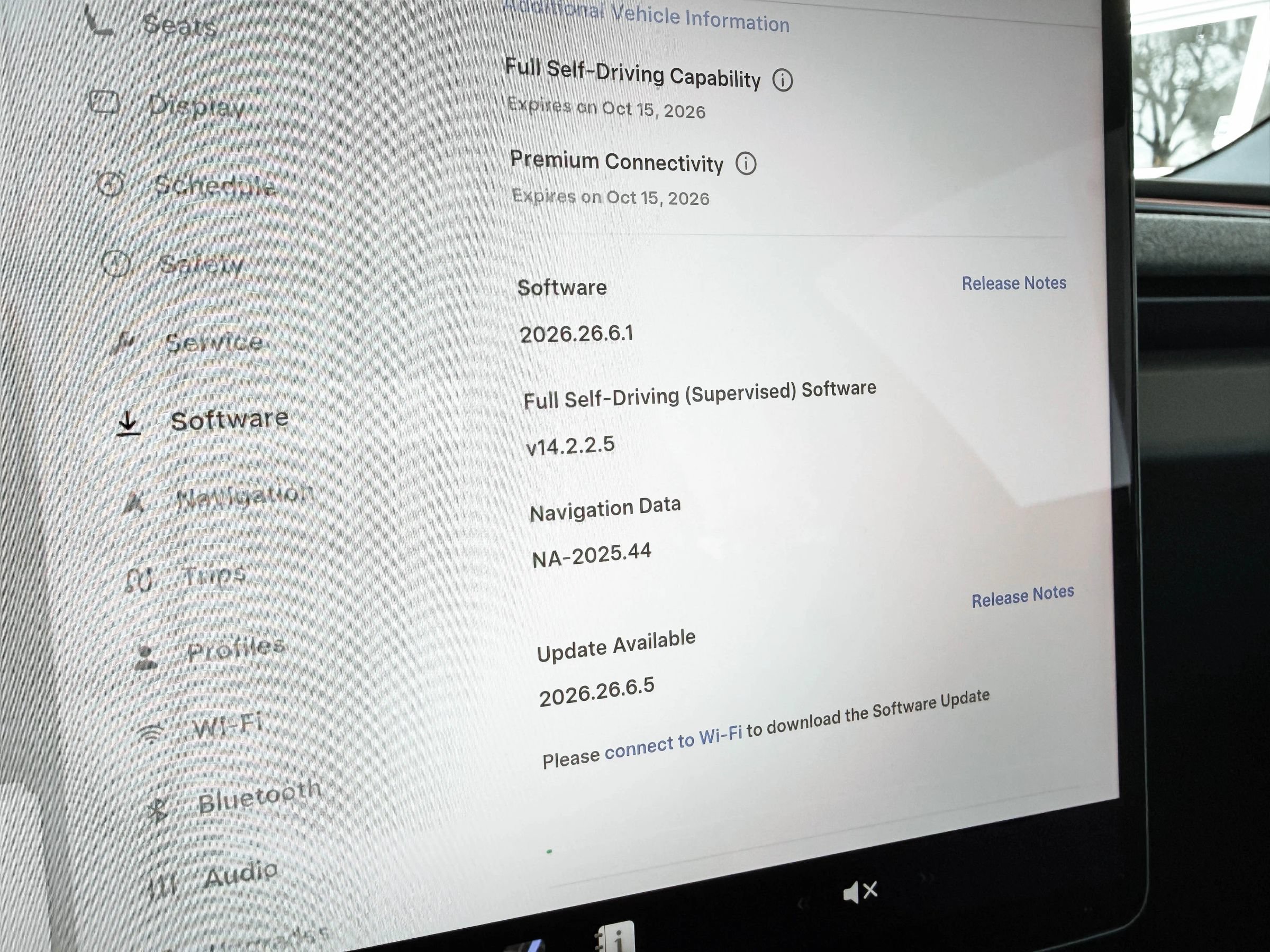Open the manual info app icon

point(615,936)
